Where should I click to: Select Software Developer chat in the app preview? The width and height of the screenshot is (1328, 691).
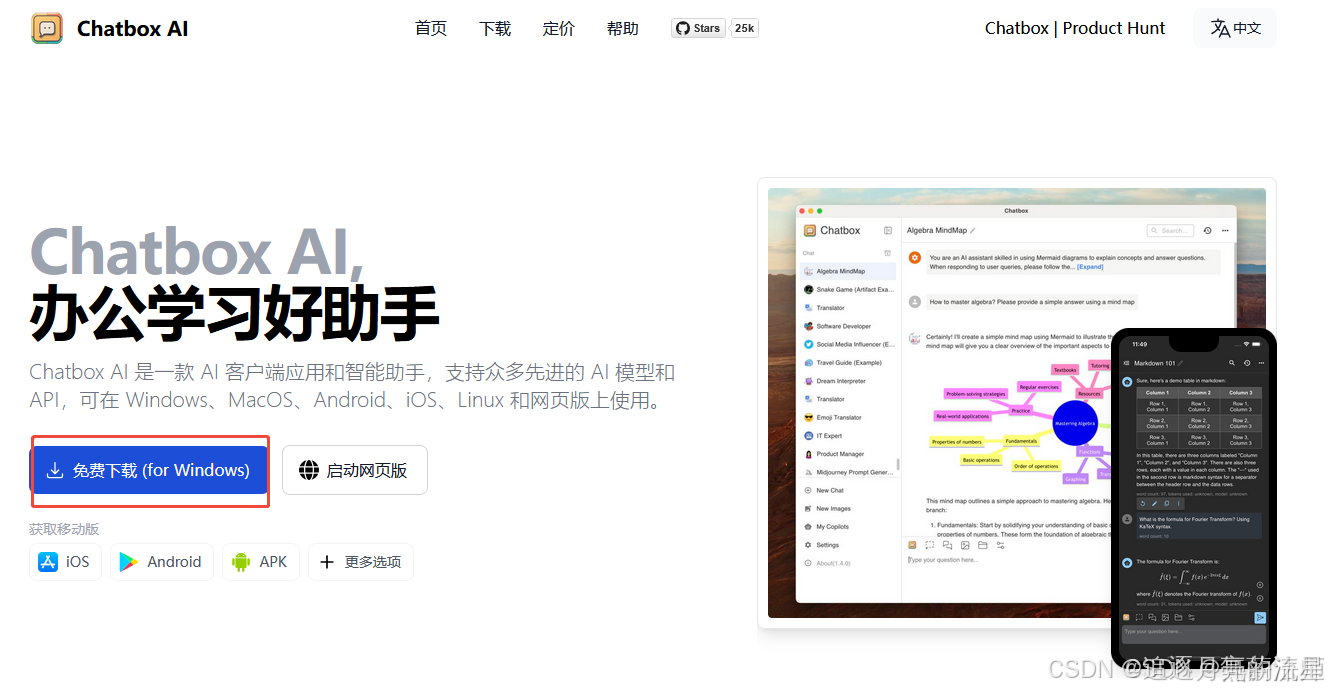pos(848,326)
